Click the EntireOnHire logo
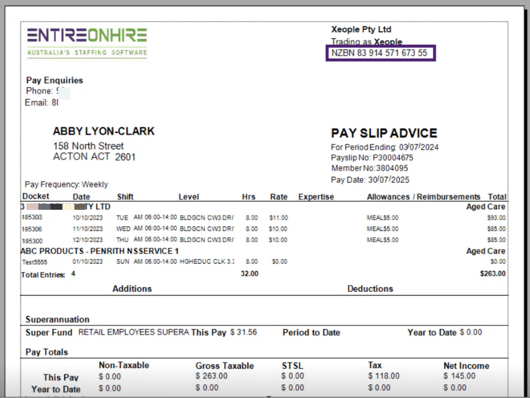Viewport: 530px width, 398px height. tap(87, 43)
